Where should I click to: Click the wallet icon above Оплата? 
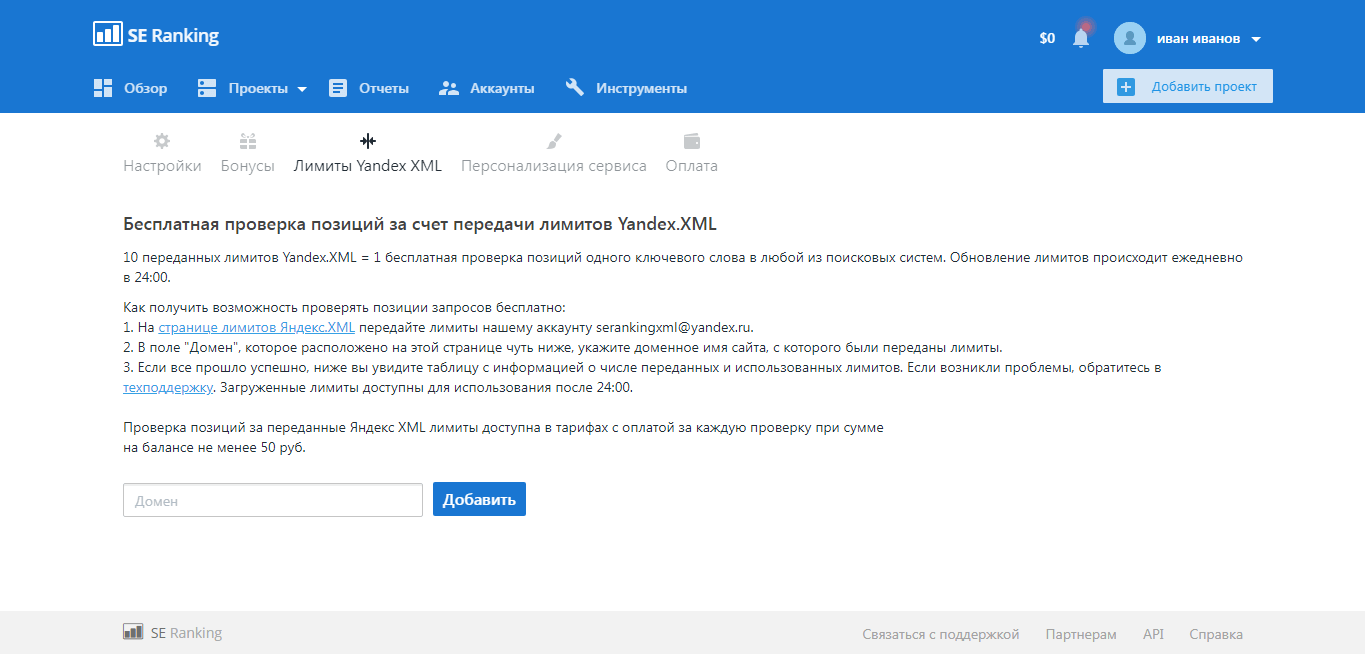click(x=692, y=141)
